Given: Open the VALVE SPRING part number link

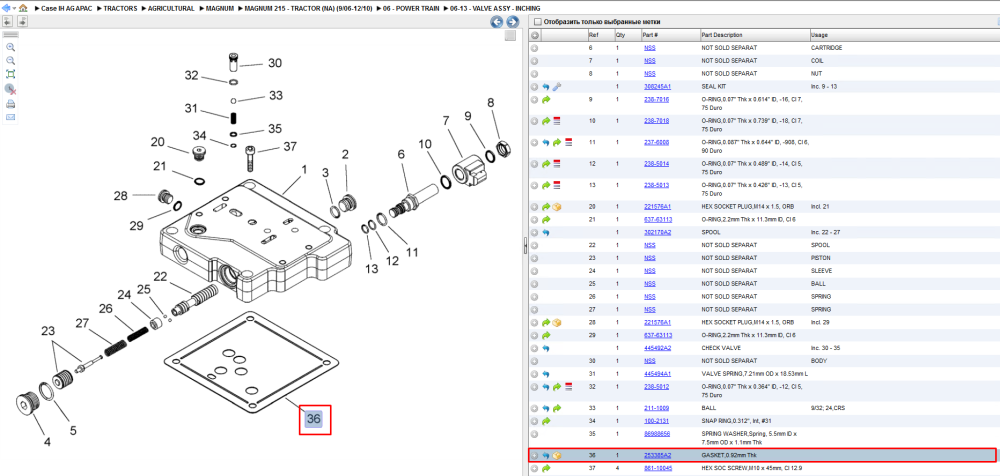Looking at the screenshot, I should click(657, 373).
